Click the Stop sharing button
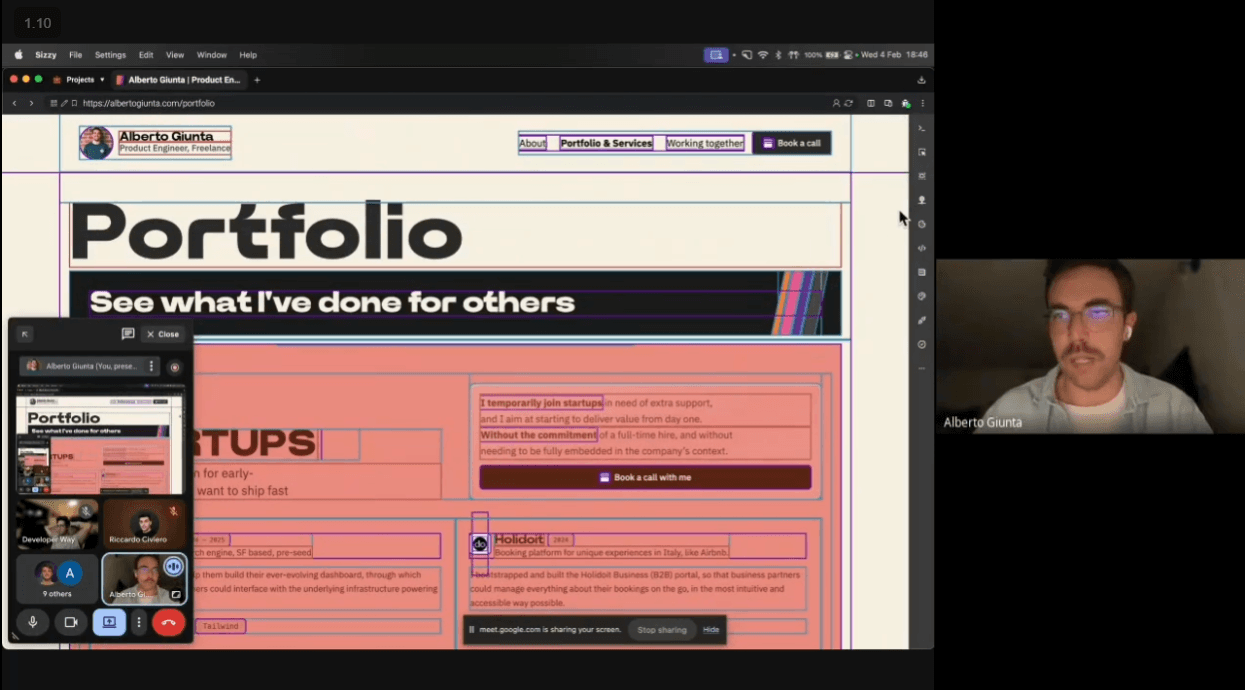 click(x=662, y=630)
